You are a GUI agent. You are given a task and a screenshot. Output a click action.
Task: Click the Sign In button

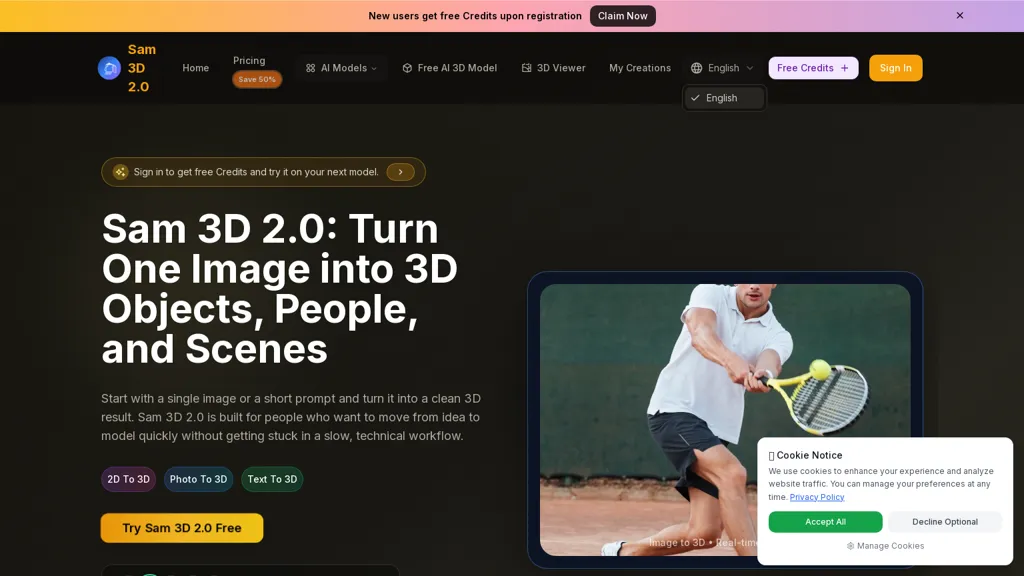click(x=895, y=68)
